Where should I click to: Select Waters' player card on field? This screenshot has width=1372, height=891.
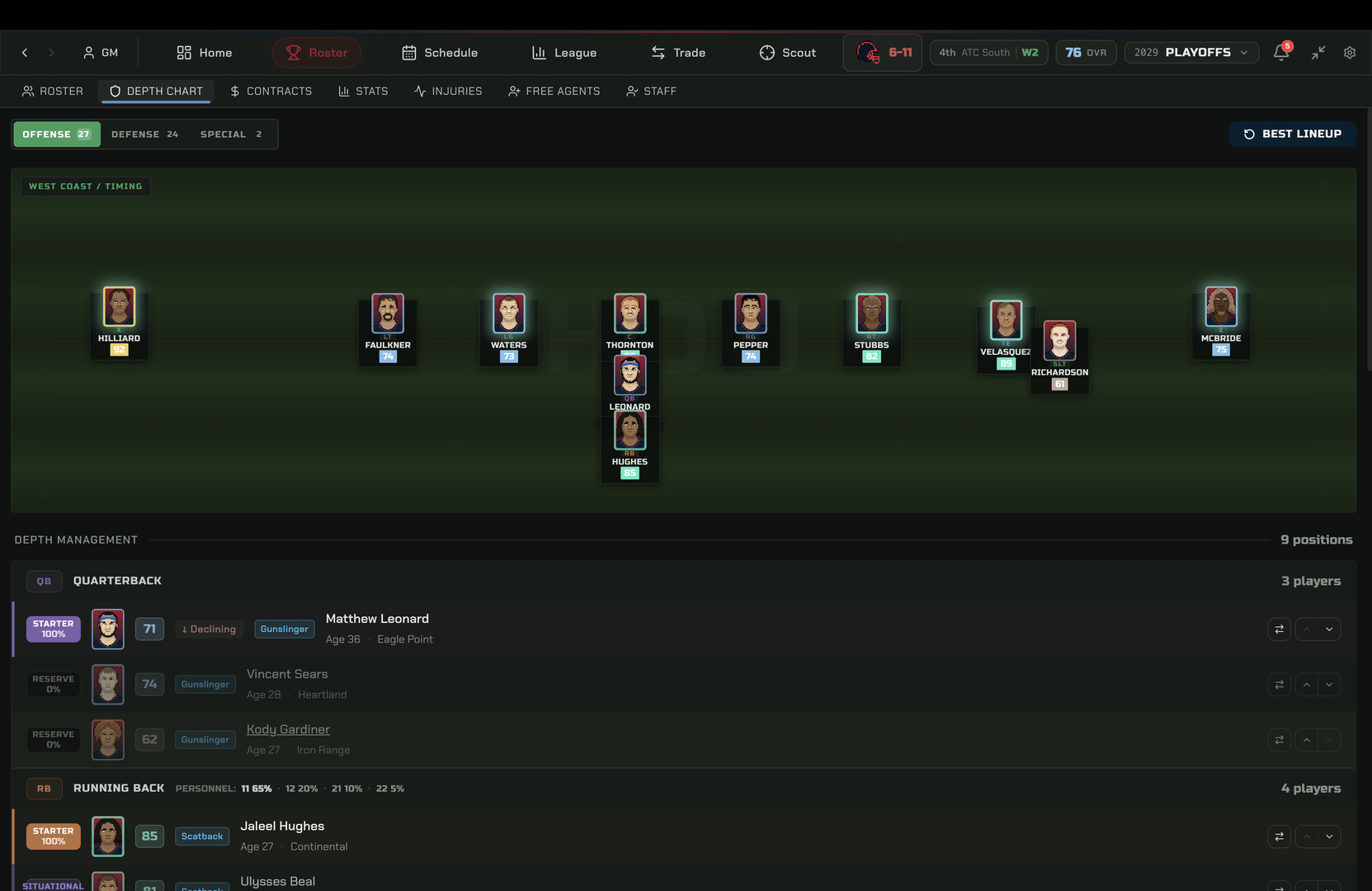(x=509, y=329)
